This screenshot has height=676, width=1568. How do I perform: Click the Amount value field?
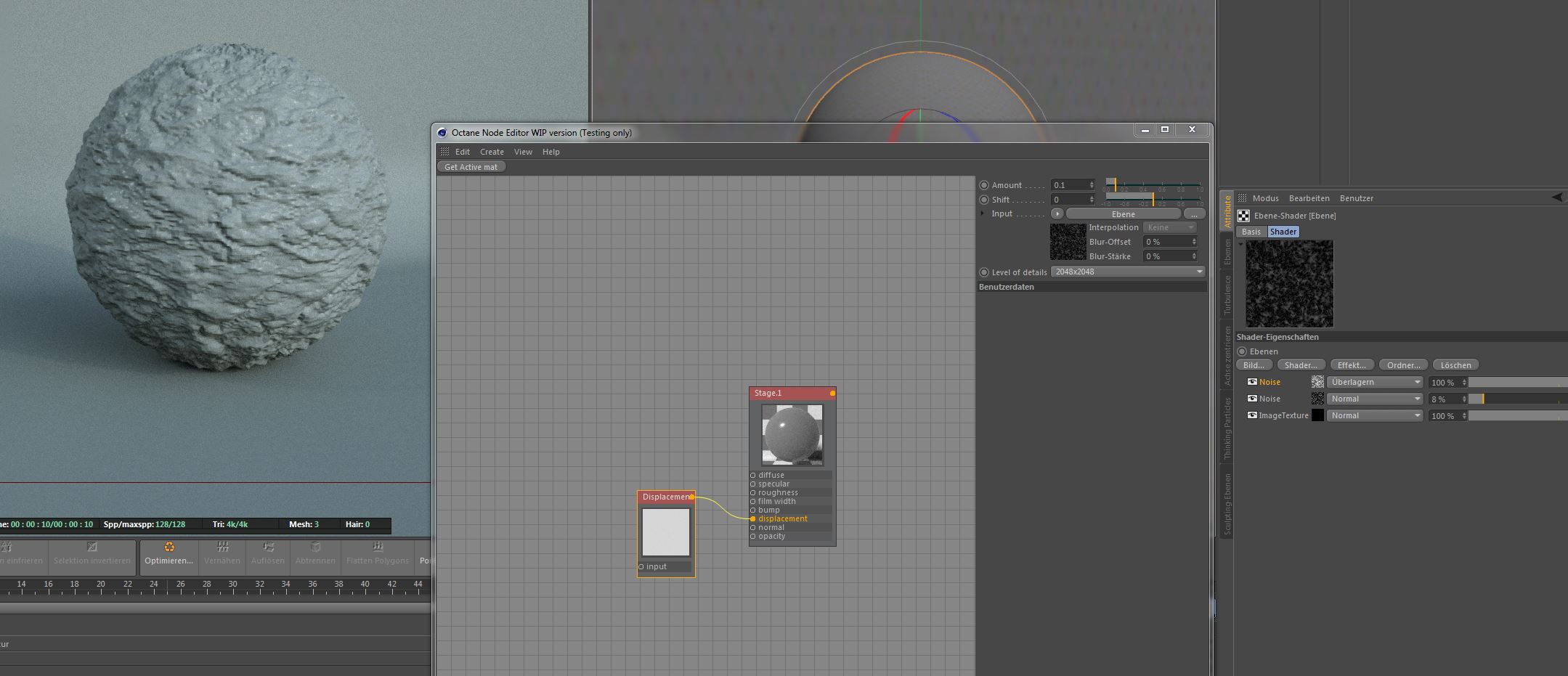tap(1073, 185)
